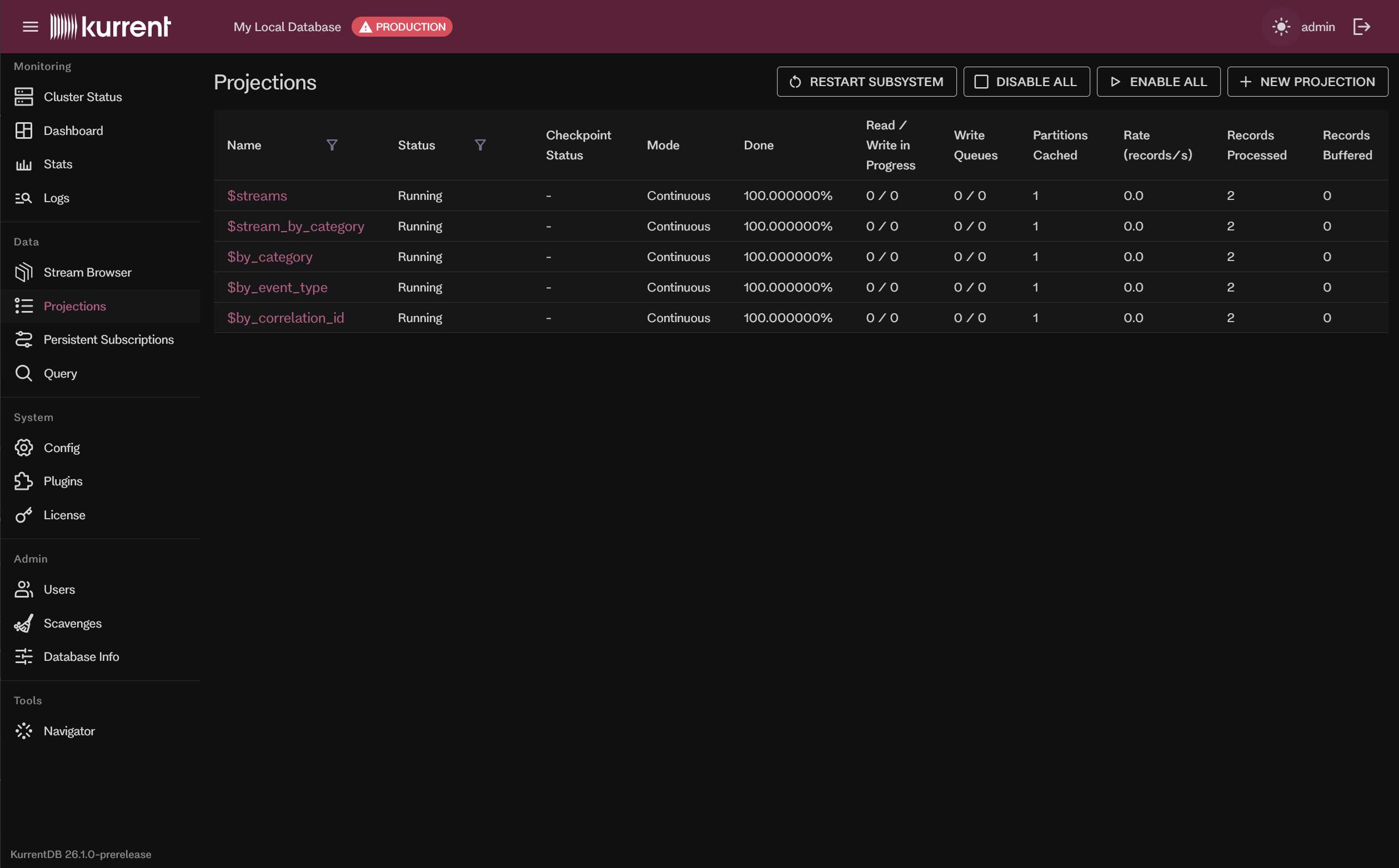Click the PRODUCTION warning badge
The height and width of the screenshot is (868, 1399).
coord(402,27)
